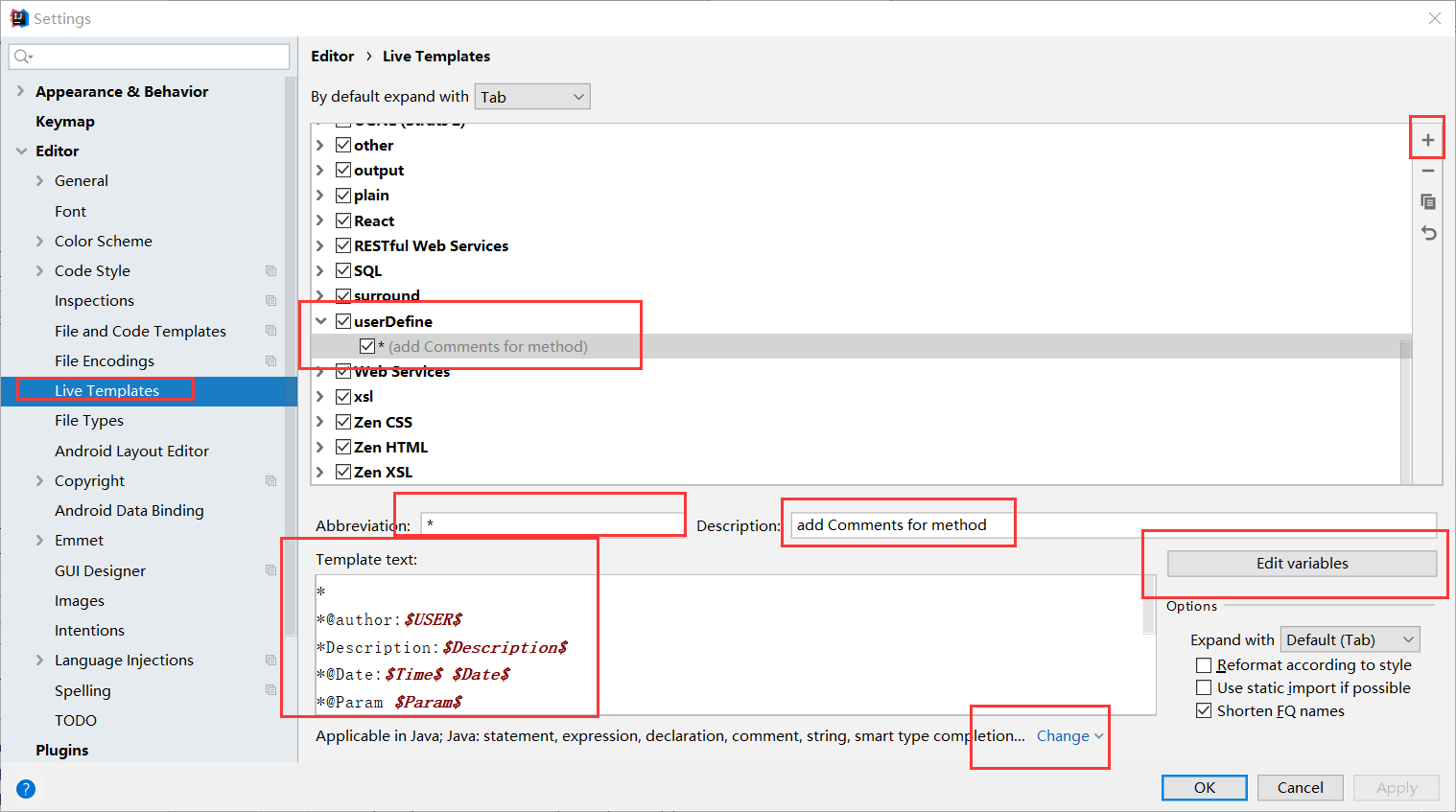Remove selected template with minus icon
This screenshot has width=1456, height=812.
(1427, 171)
